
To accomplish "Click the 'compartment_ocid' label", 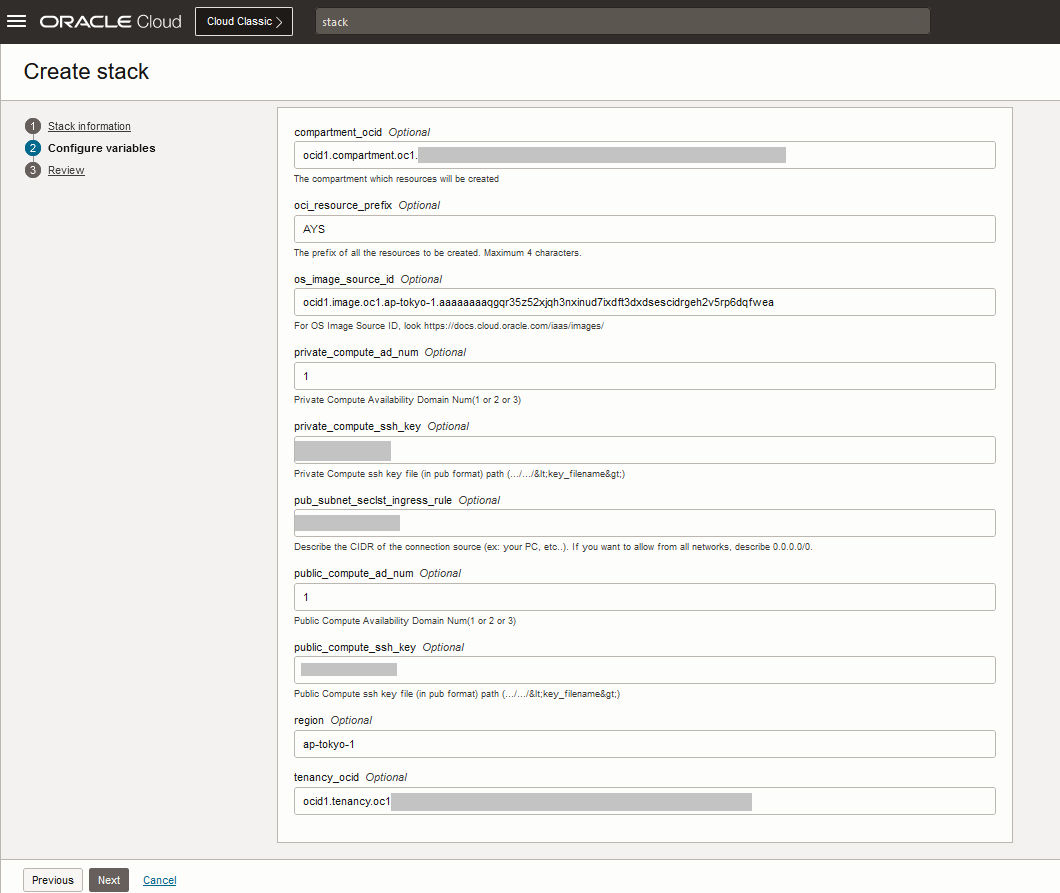I will 338,132.
